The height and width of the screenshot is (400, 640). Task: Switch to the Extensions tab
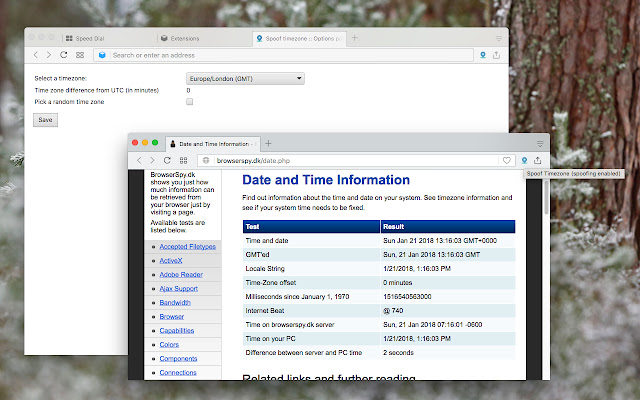pos(185,38)
